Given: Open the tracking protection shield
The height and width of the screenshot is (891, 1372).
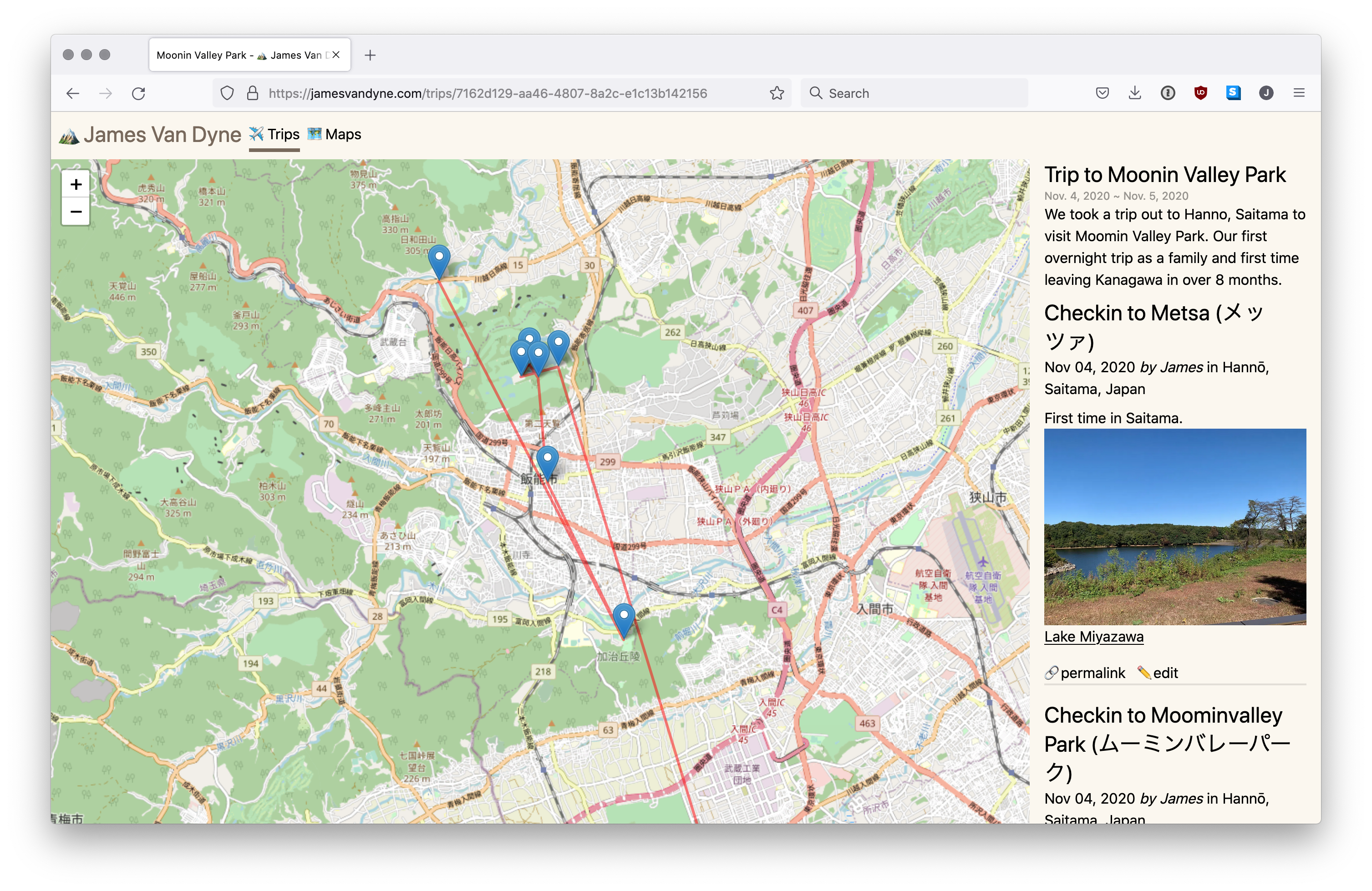Looking at the screenshot, I should coord(227,93).
